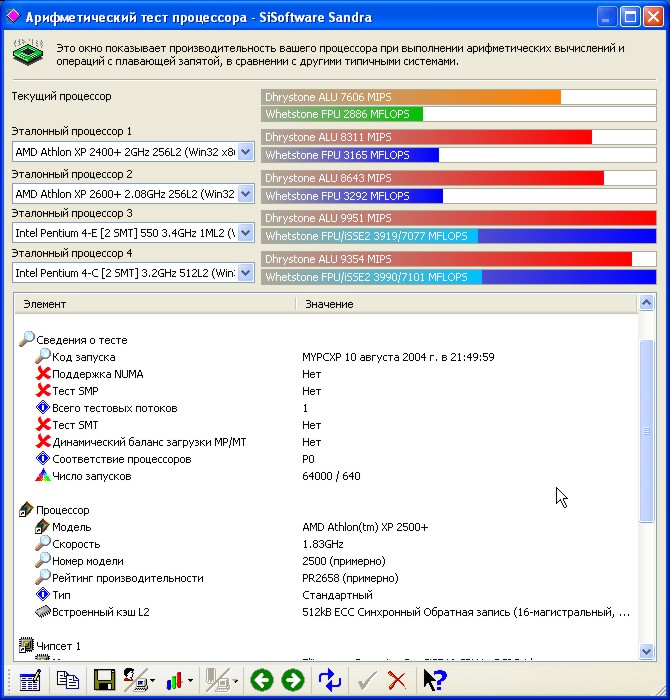Minimize the Sandra window

click(x=606, y=17)
